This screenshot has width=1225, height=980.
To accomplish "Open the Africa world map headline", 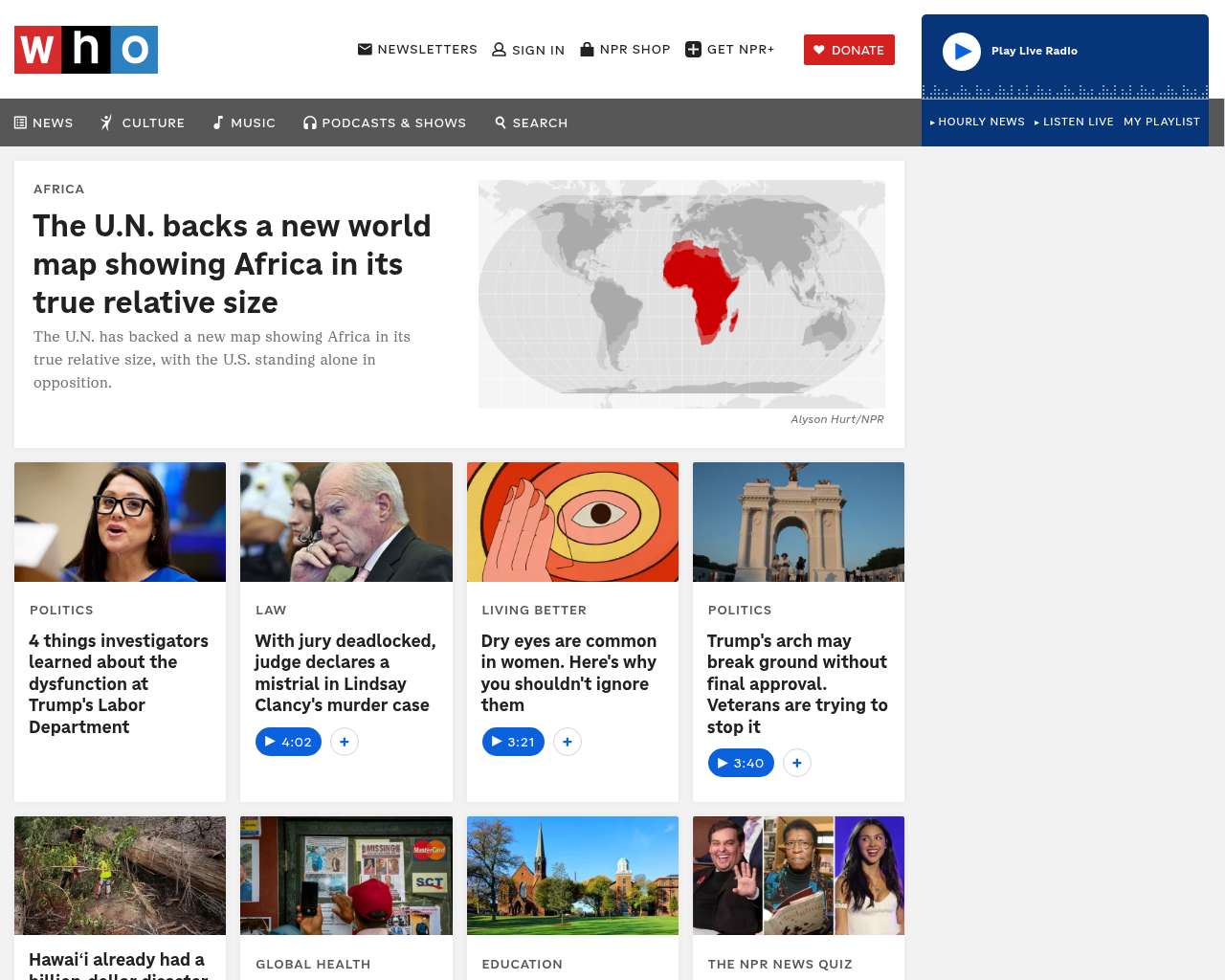I will pos(232,264).
